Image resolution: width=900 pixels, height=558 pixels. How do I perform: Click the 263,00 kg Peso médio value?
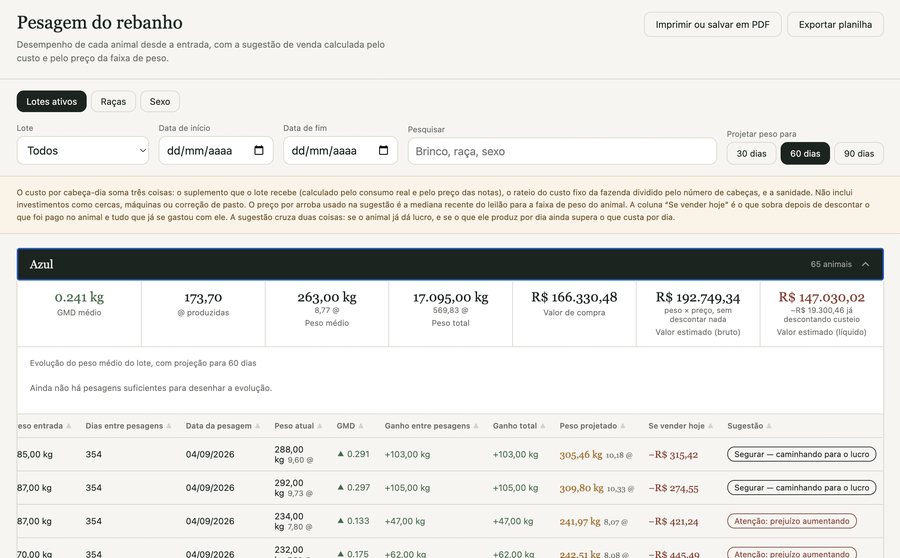coord(327,297)
